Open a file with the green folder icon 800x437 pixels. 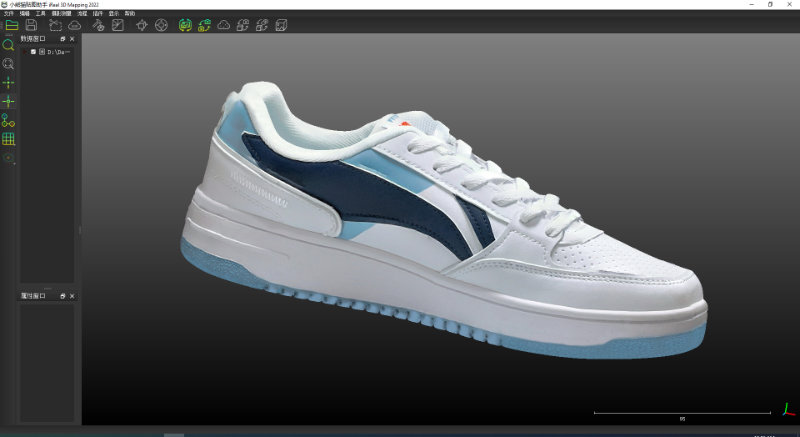coord(12,25)
